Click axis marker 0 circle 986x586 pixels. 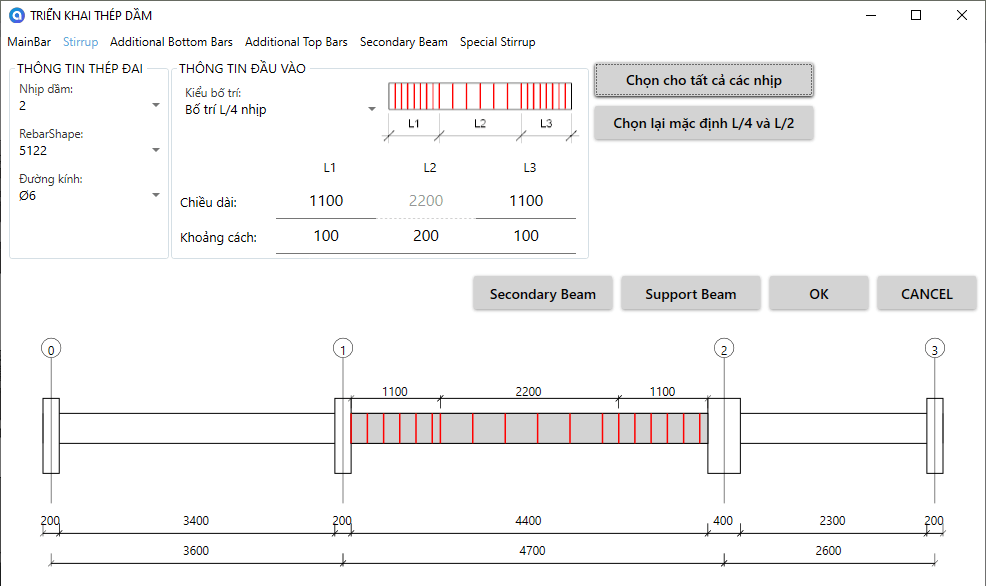coord(51,349)
